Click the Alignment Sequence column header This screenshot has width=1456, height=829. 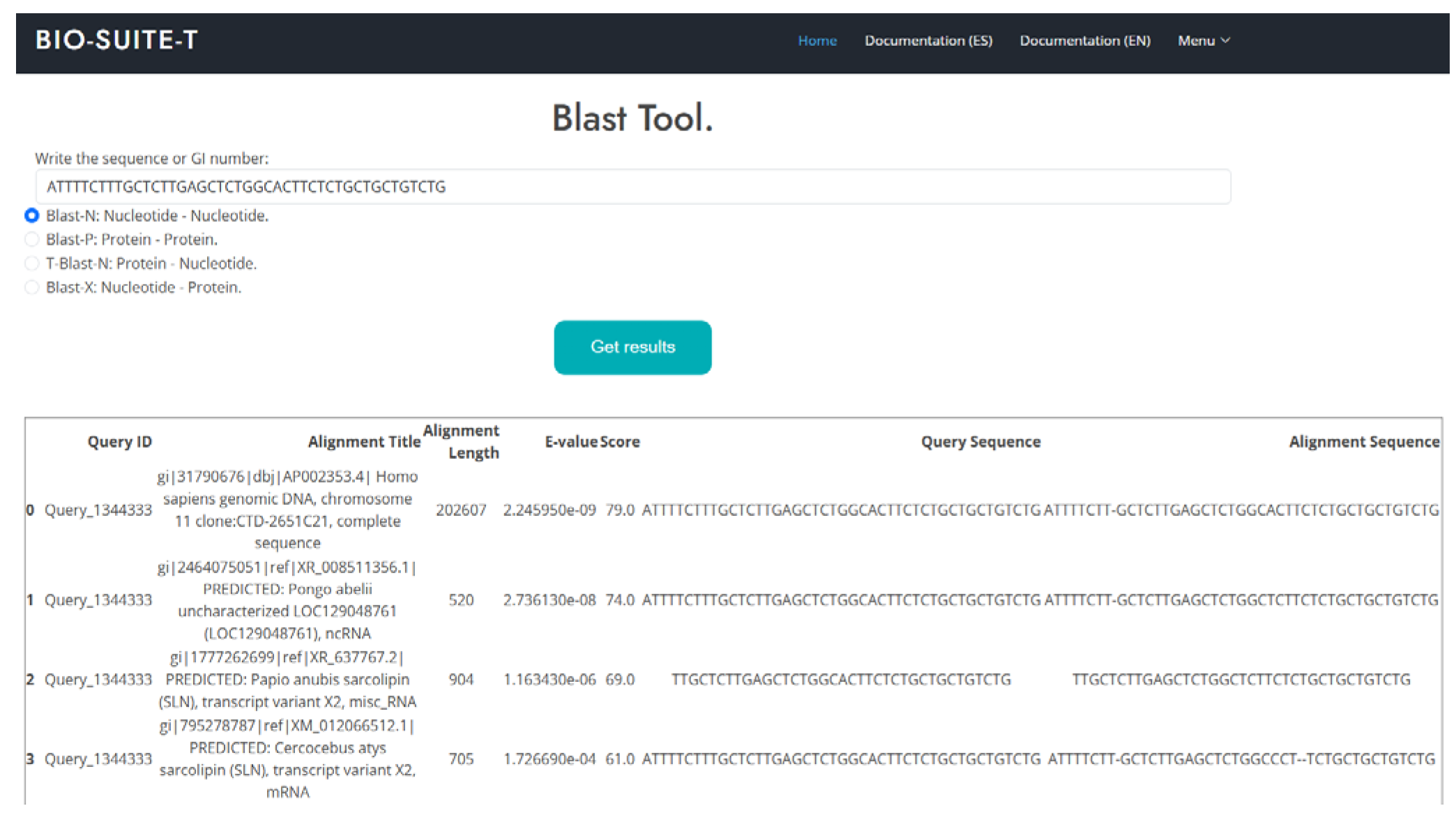click(1364, 441)
